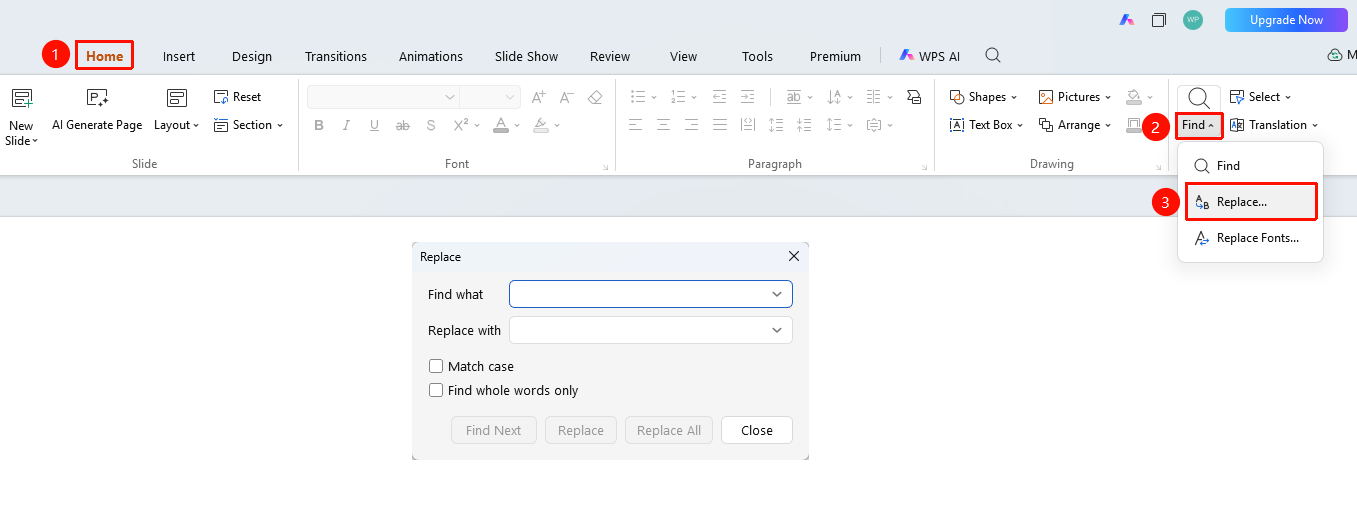Enable the Match case checkbox
The image size is (1357, 508).
pyautogui.click(x=436, y=367)
